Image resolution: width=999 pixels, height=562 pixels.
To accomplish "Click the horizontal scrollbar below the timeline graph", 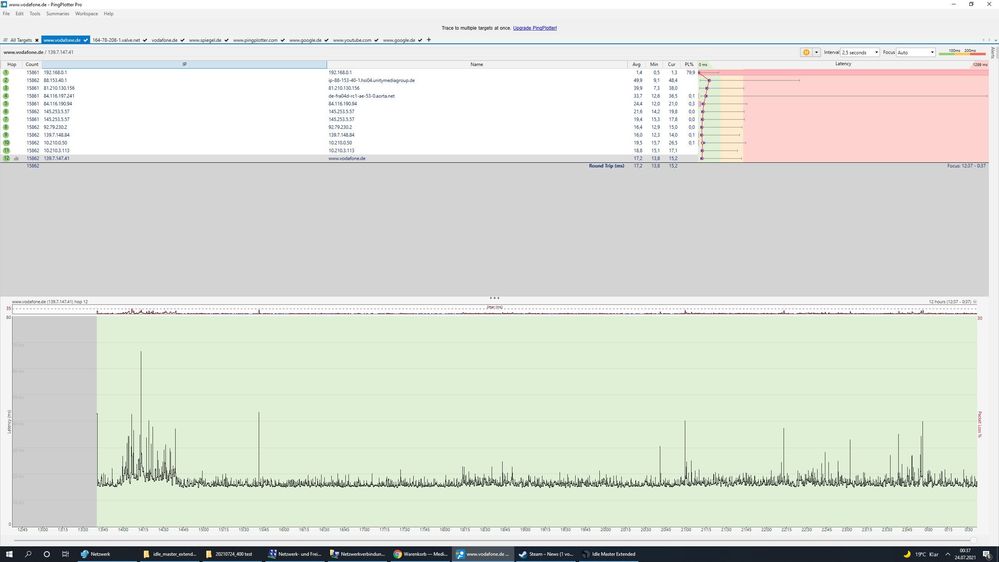I will click(494, 539).
